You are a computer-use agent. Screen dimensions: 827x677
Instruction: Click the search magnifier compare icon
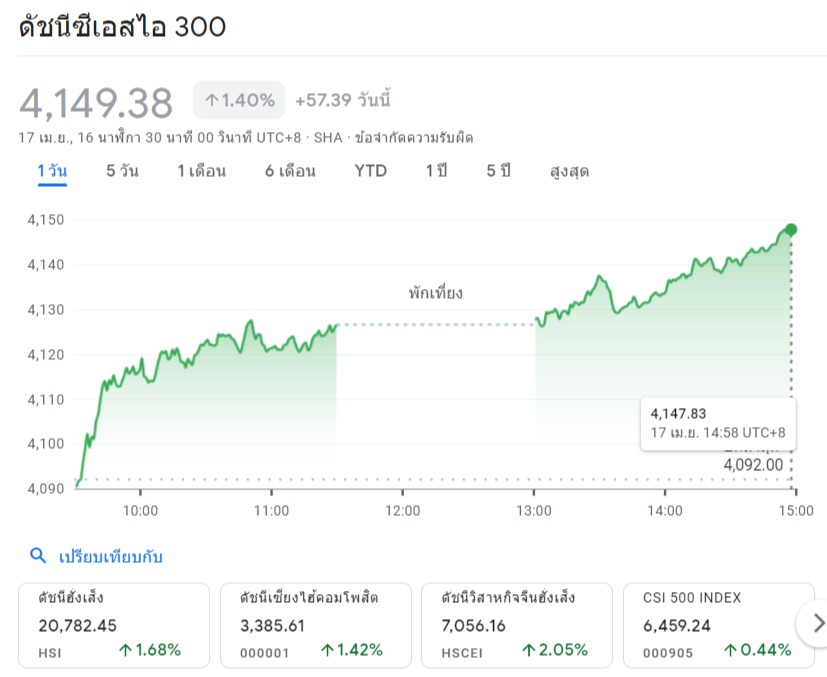tap(38, 556)
